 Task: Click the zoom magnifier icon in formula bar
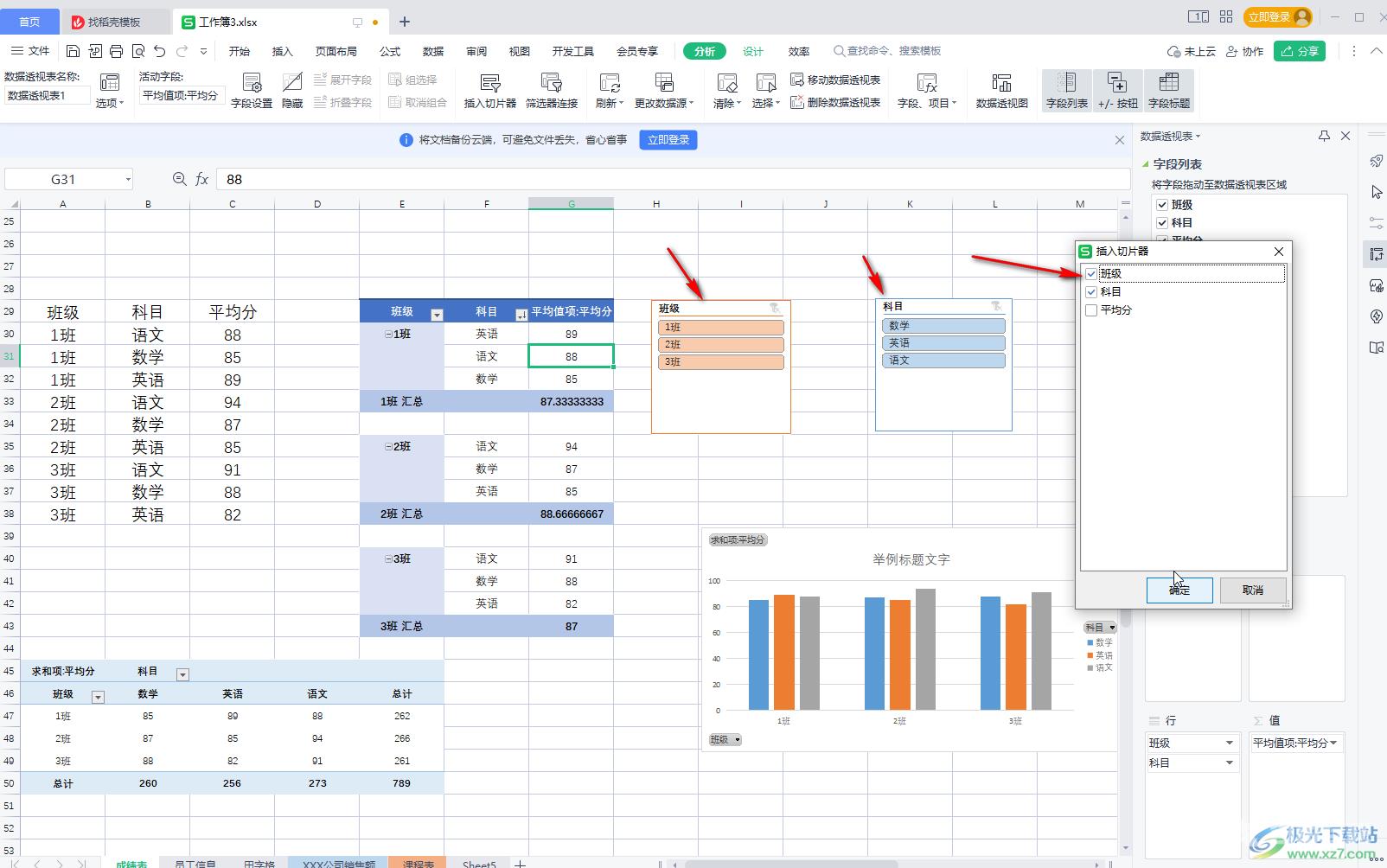coord(179,179)
